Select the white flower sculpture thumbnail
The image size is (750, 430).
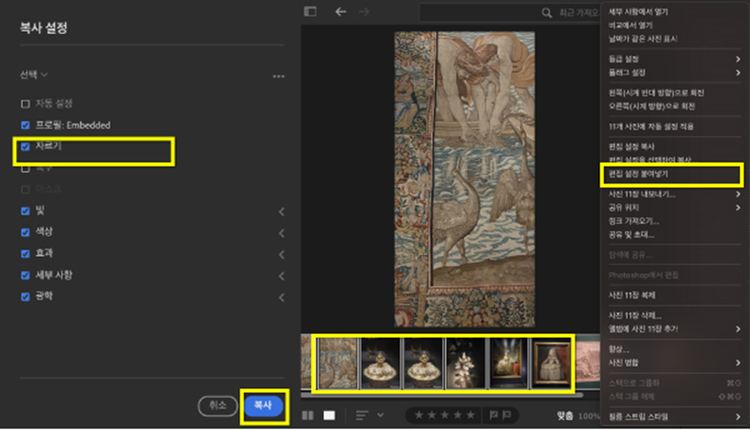[465, 363]
